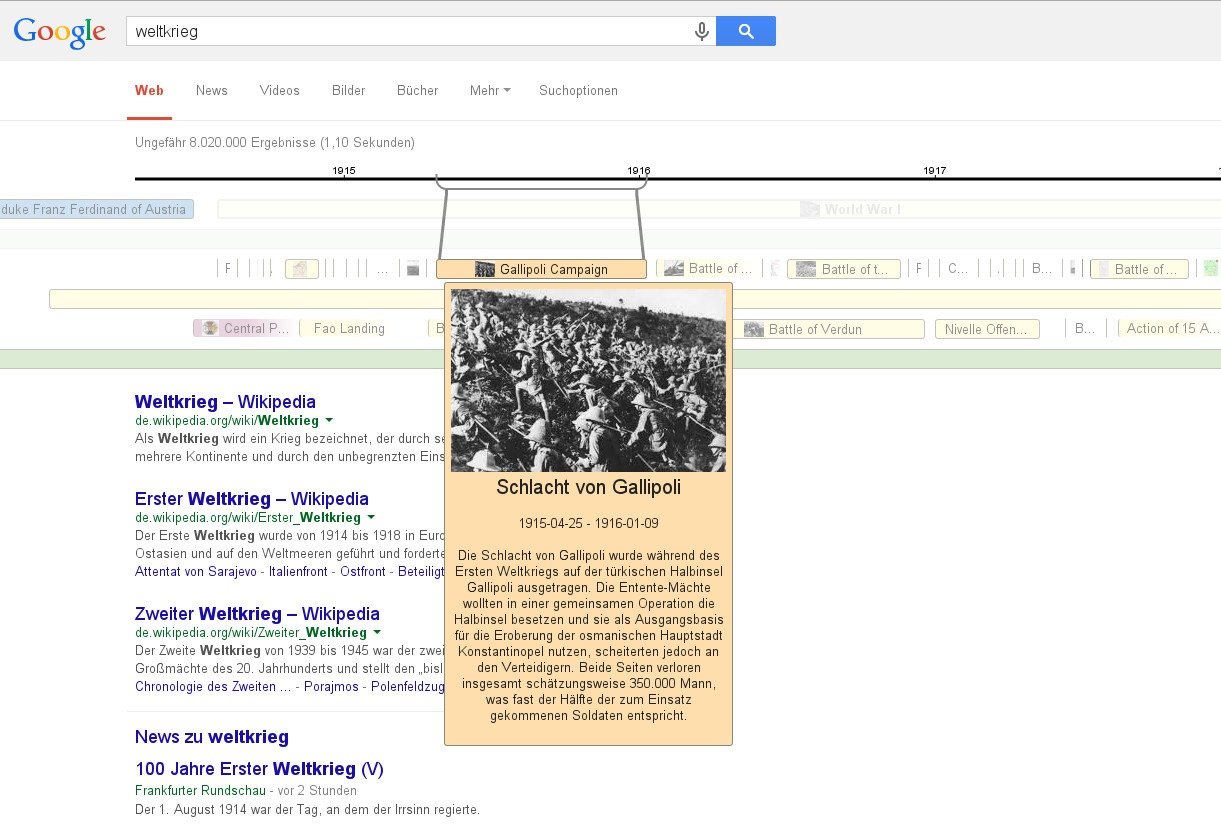The width and height of the screenshot is (1221, 828).
Task: Open the Erster Weltkrieg – Wikipedia result
Action: (x=252, y=499)
